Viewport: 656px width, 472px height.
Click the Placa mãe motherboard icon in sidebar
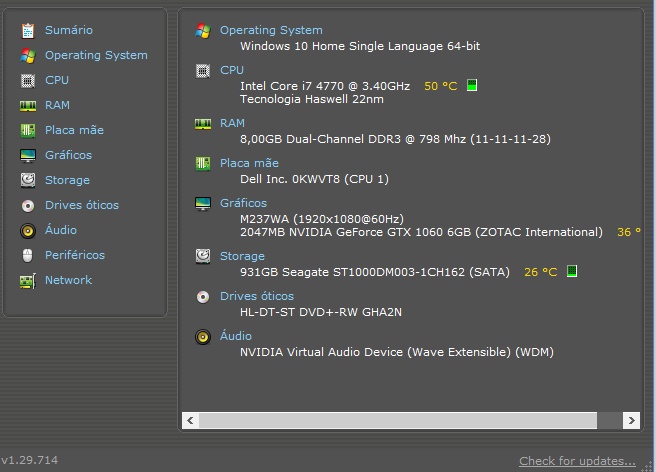click(x=28, y=131)
